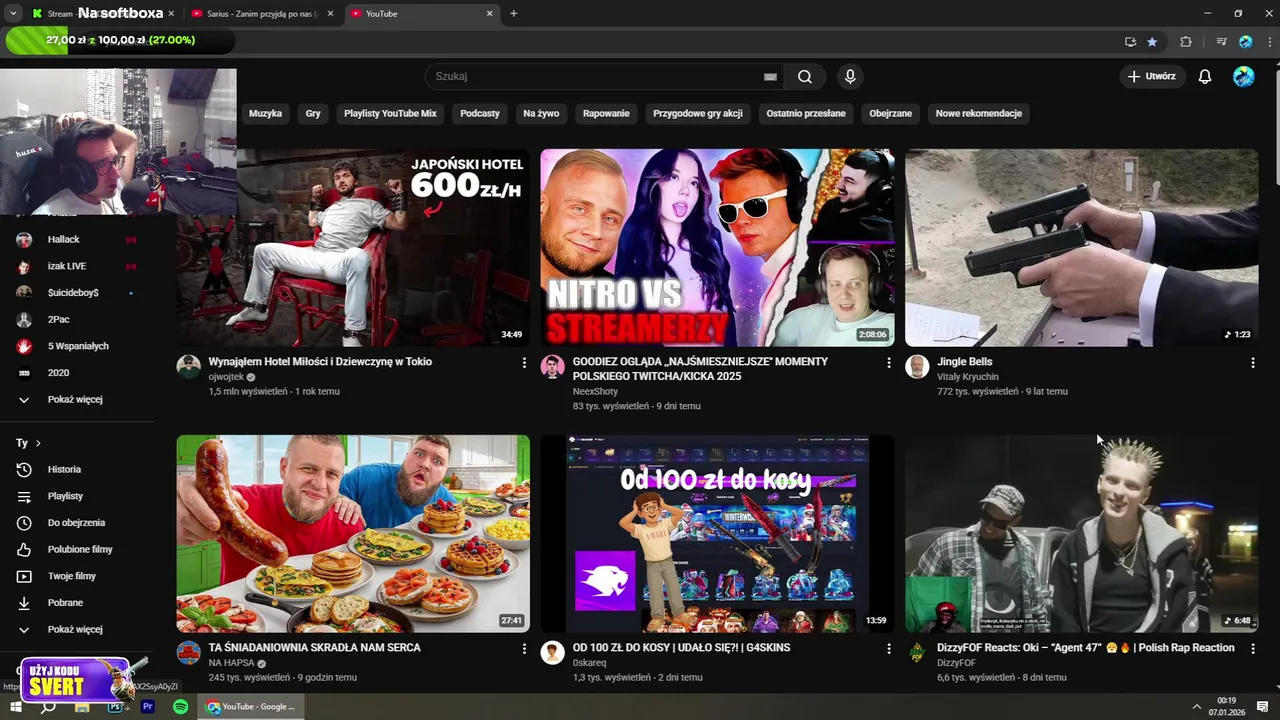Play the NITRO VS STREAMERZY thumbnail
Screen dimensions: 1280x720
click(x=717, y=248)
